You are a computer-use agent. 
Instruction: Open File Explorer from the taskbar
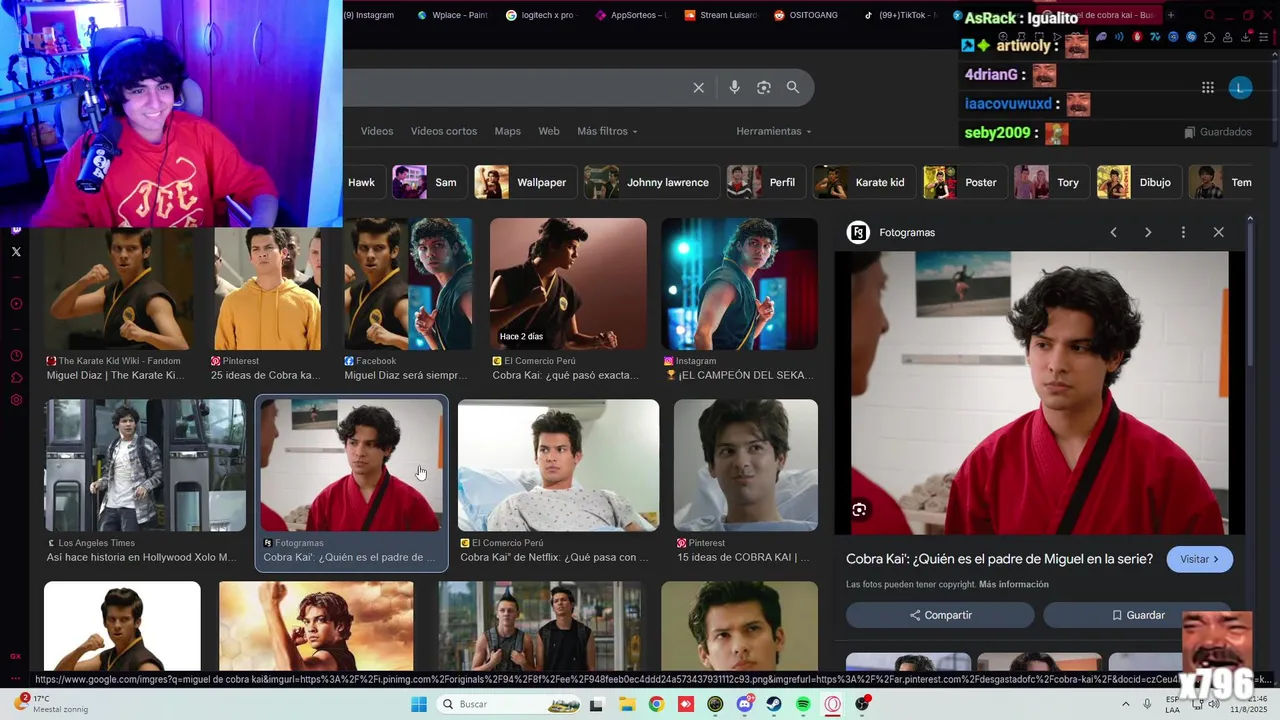point(626,704)
